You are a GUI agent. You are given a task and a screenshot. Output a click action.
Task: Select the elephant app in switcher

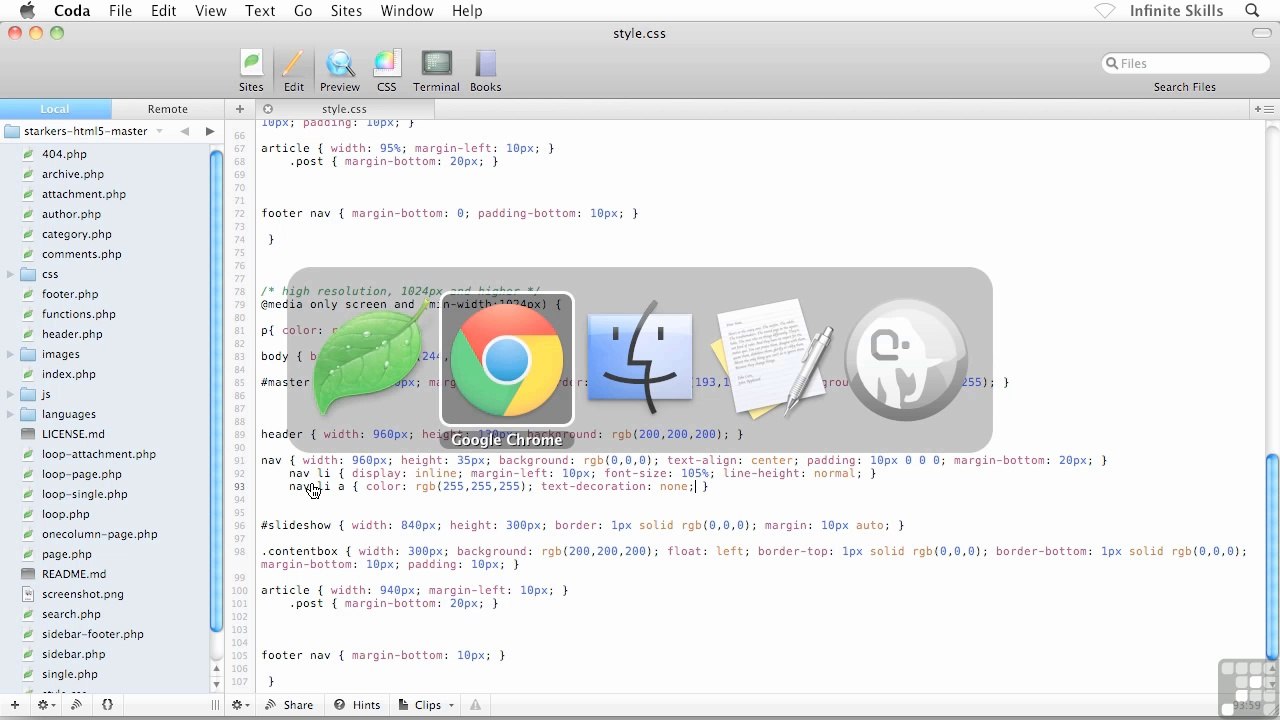(x=906, y=358)
